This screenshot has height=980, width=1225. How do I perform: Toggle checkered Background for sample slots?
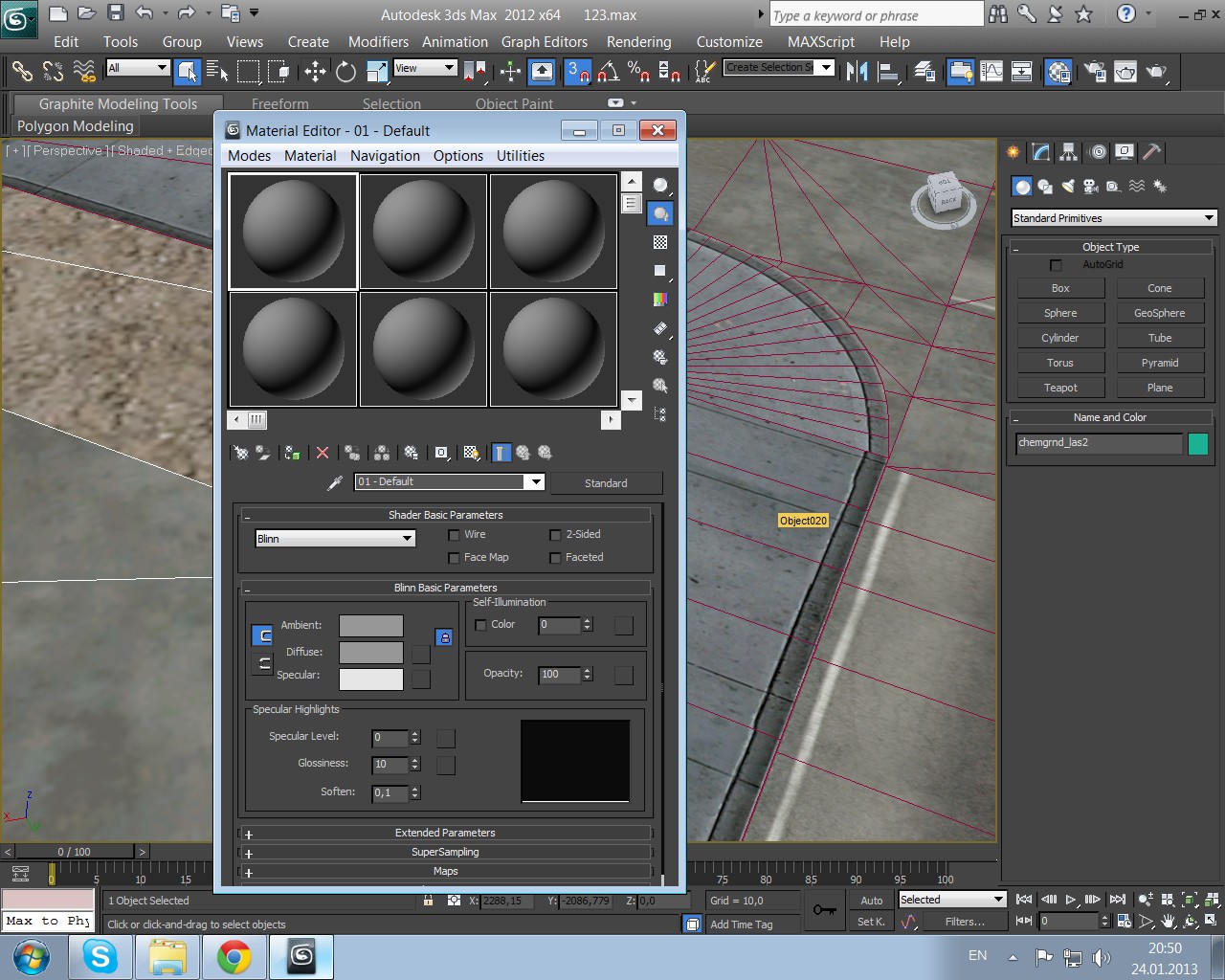(x=660, y=242)
